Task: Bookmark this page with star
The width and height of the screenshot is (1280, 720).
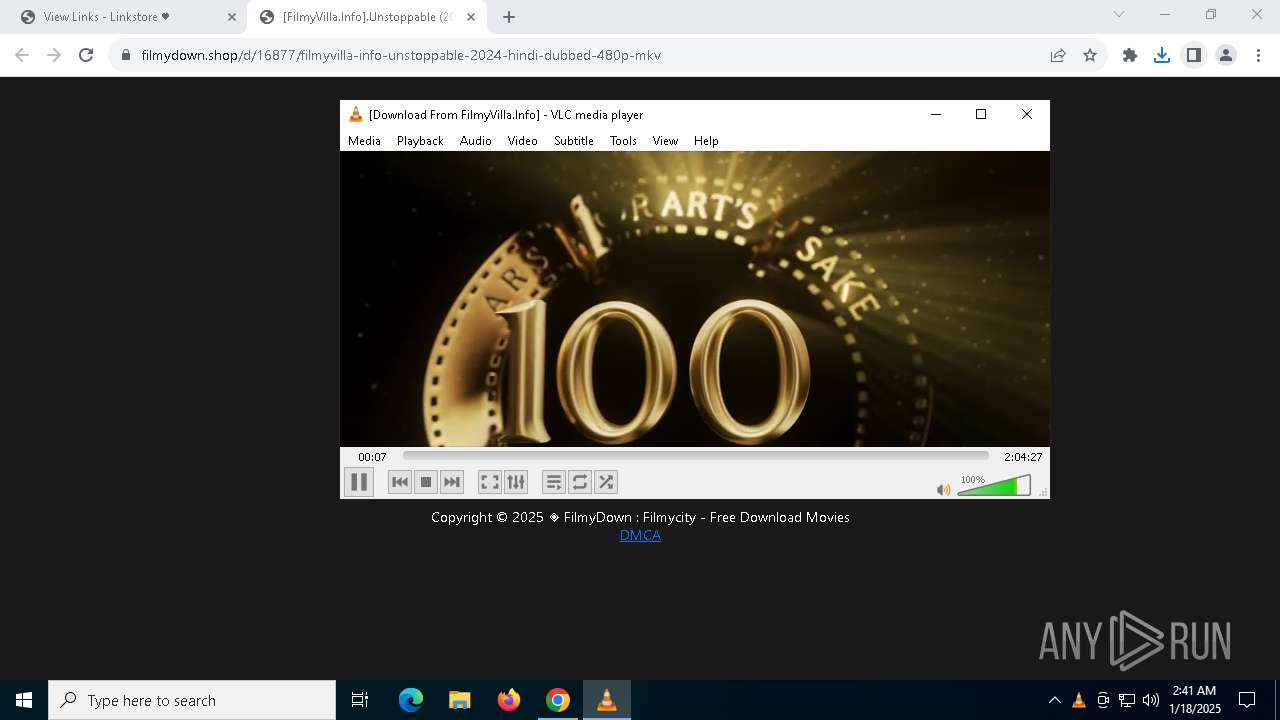Action: [1090, 55]
